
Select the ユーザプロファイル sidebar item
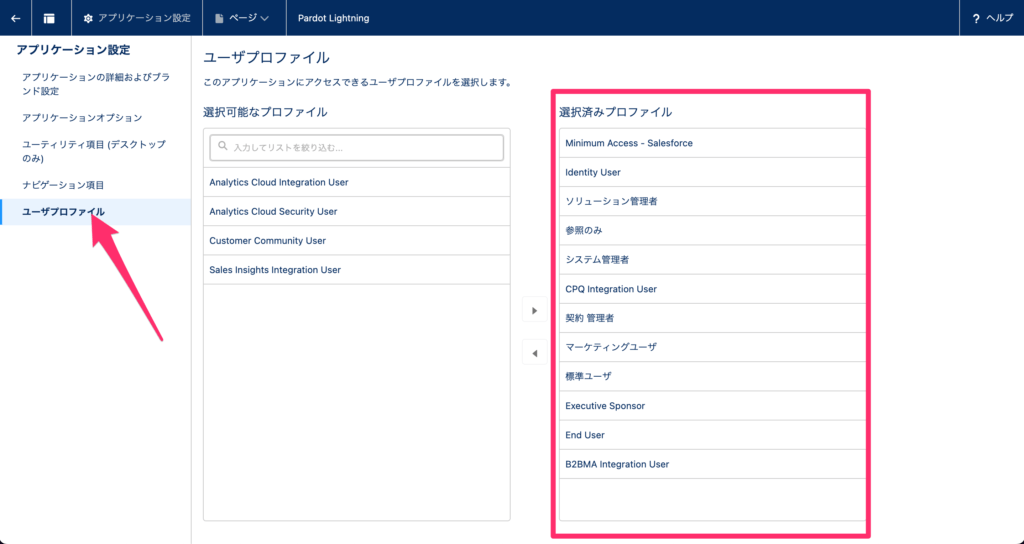tap(63, 212)
